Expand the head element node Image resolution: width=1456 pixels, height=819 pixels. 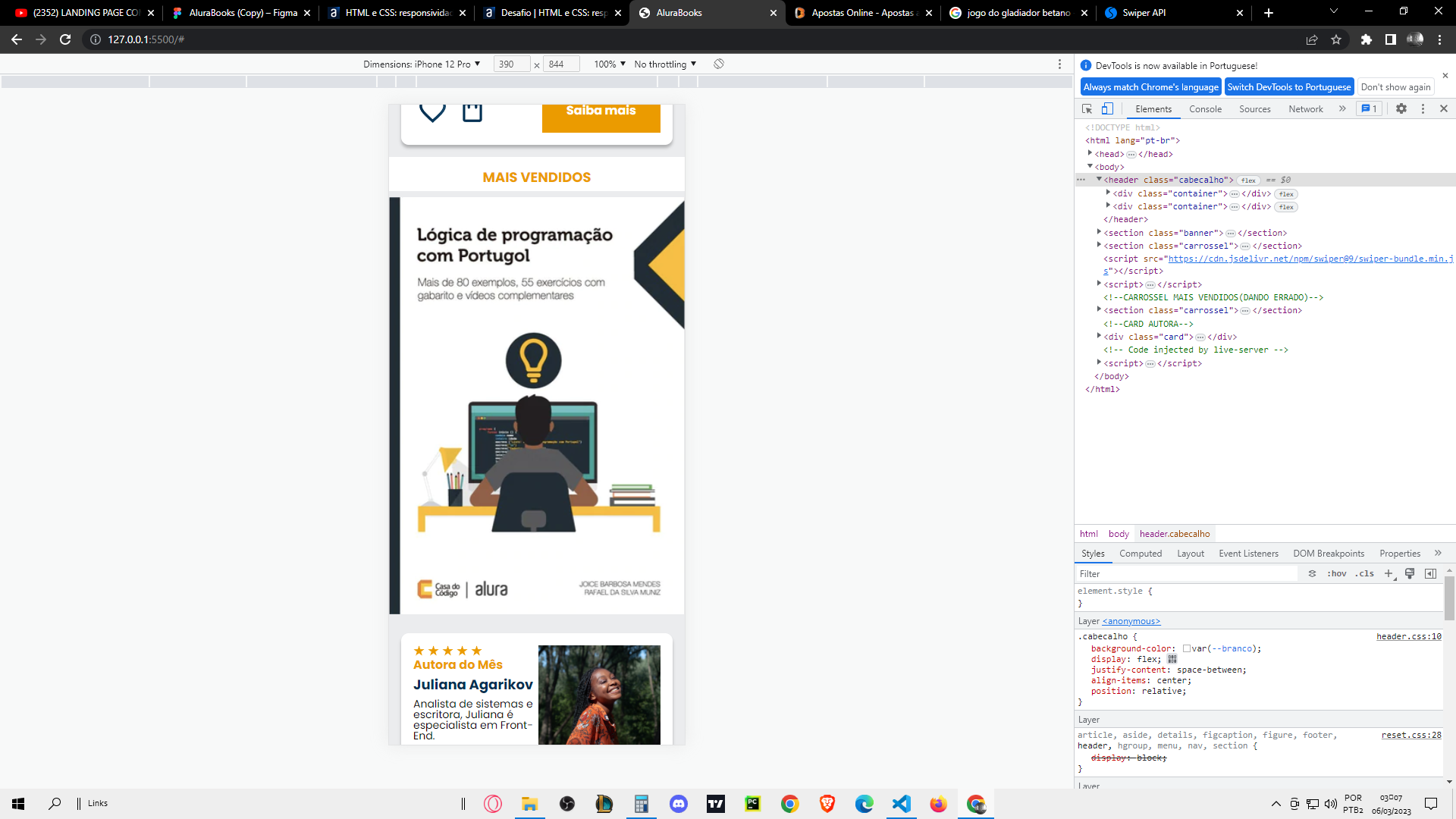pos(1090,153)
